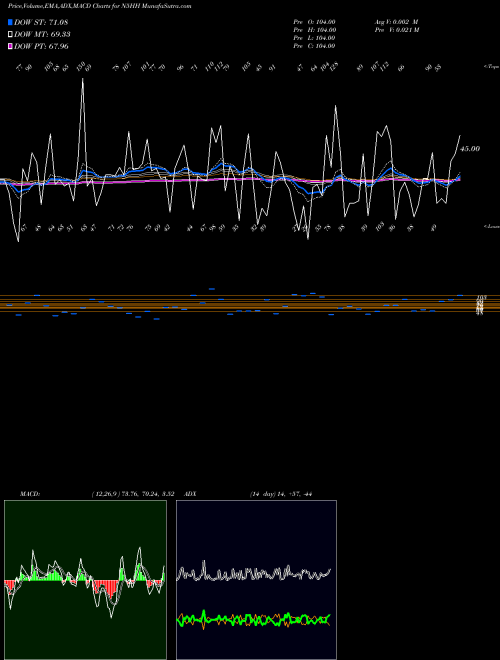Click the 'Pre V: 0.021 M' value

coord(396,29)
